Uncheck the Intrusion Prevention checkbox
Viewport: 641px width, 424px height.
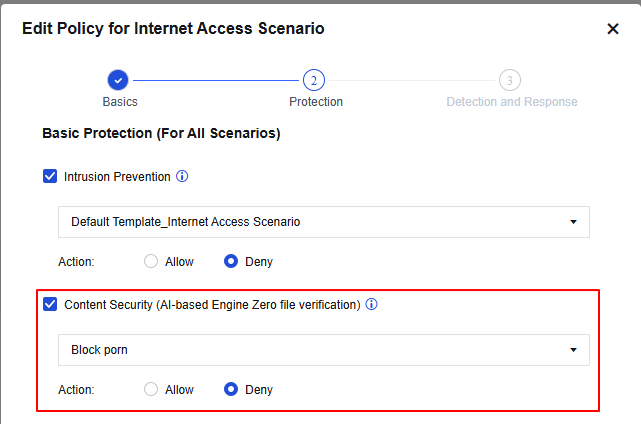(x=50, y=177)
